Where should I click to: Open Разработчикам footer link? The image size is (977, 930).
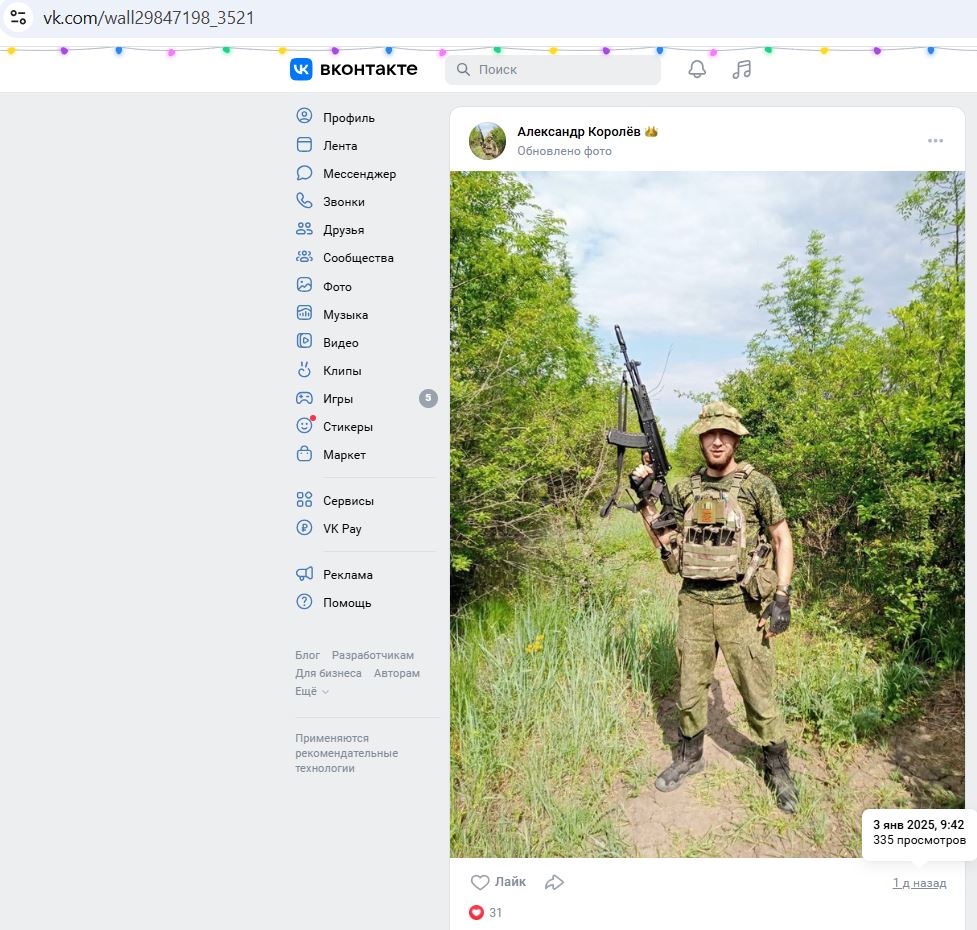pos(373,655)
